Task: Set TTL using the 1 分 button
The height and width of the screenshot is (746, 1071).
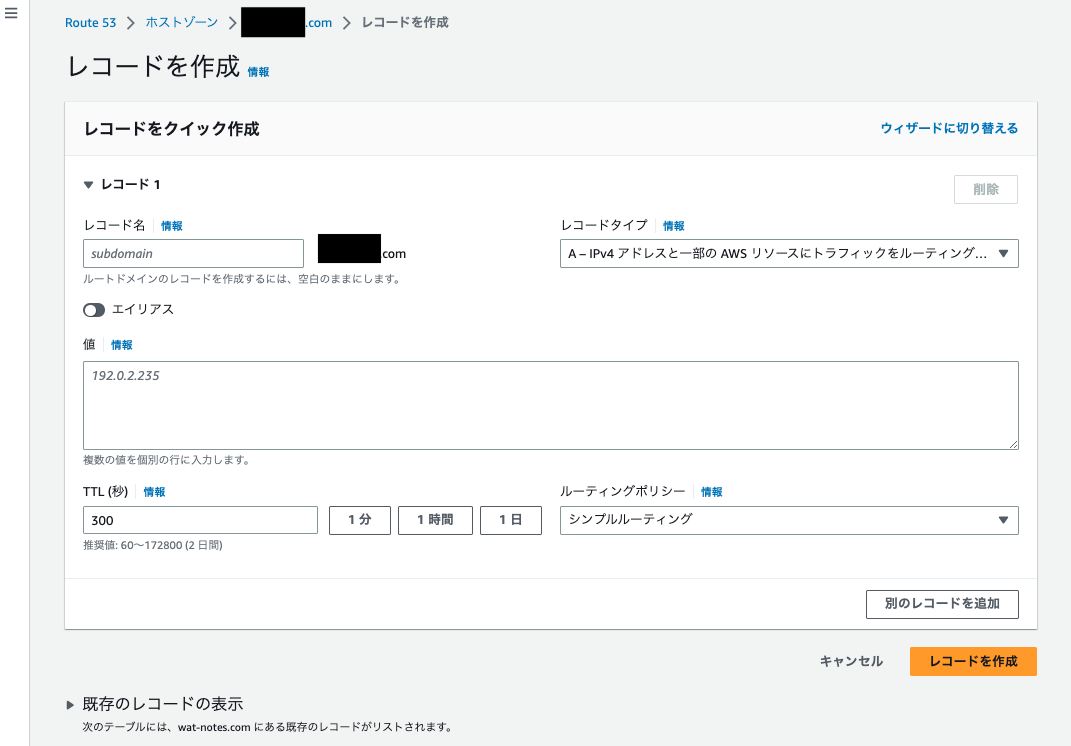Action: tap(359, 520)
